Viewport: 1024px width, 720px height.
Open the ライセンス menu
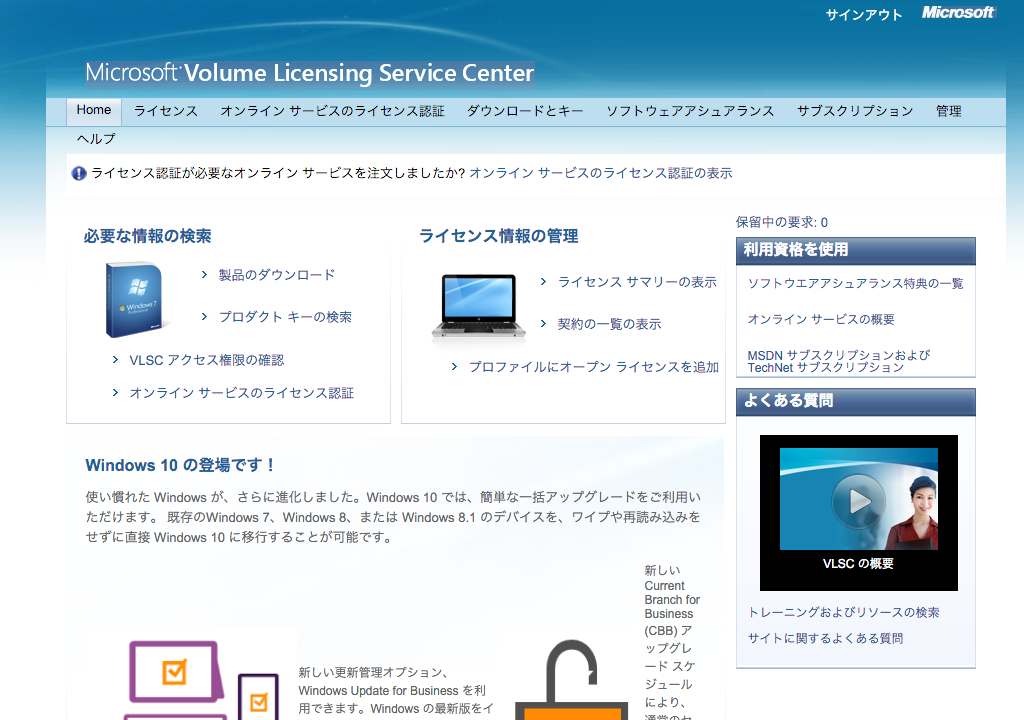click(x=166, y=111)
